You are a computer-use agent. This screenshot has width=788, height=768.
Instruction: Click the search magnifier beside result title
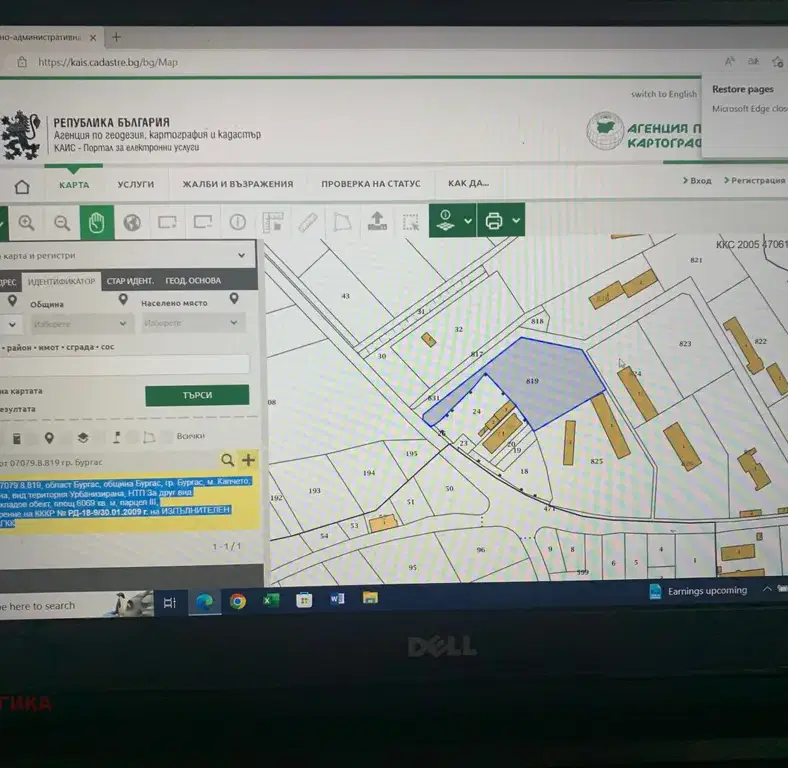(x=228, y=459)
